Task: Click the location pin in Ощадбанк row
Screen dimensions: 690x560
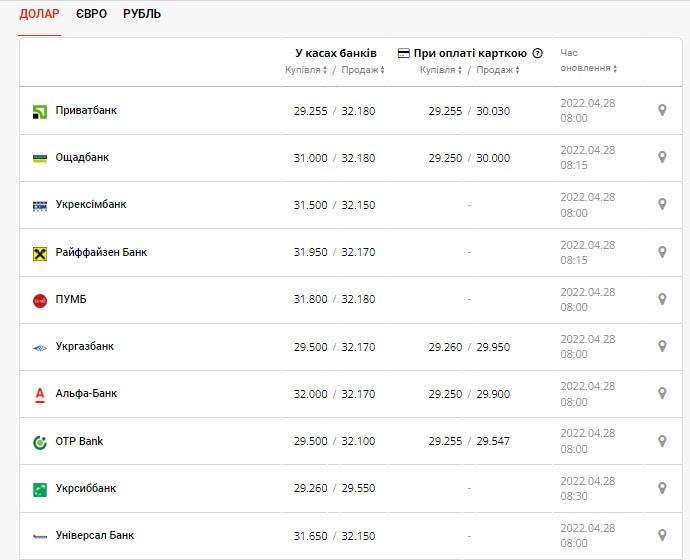Action: point(662,157)
